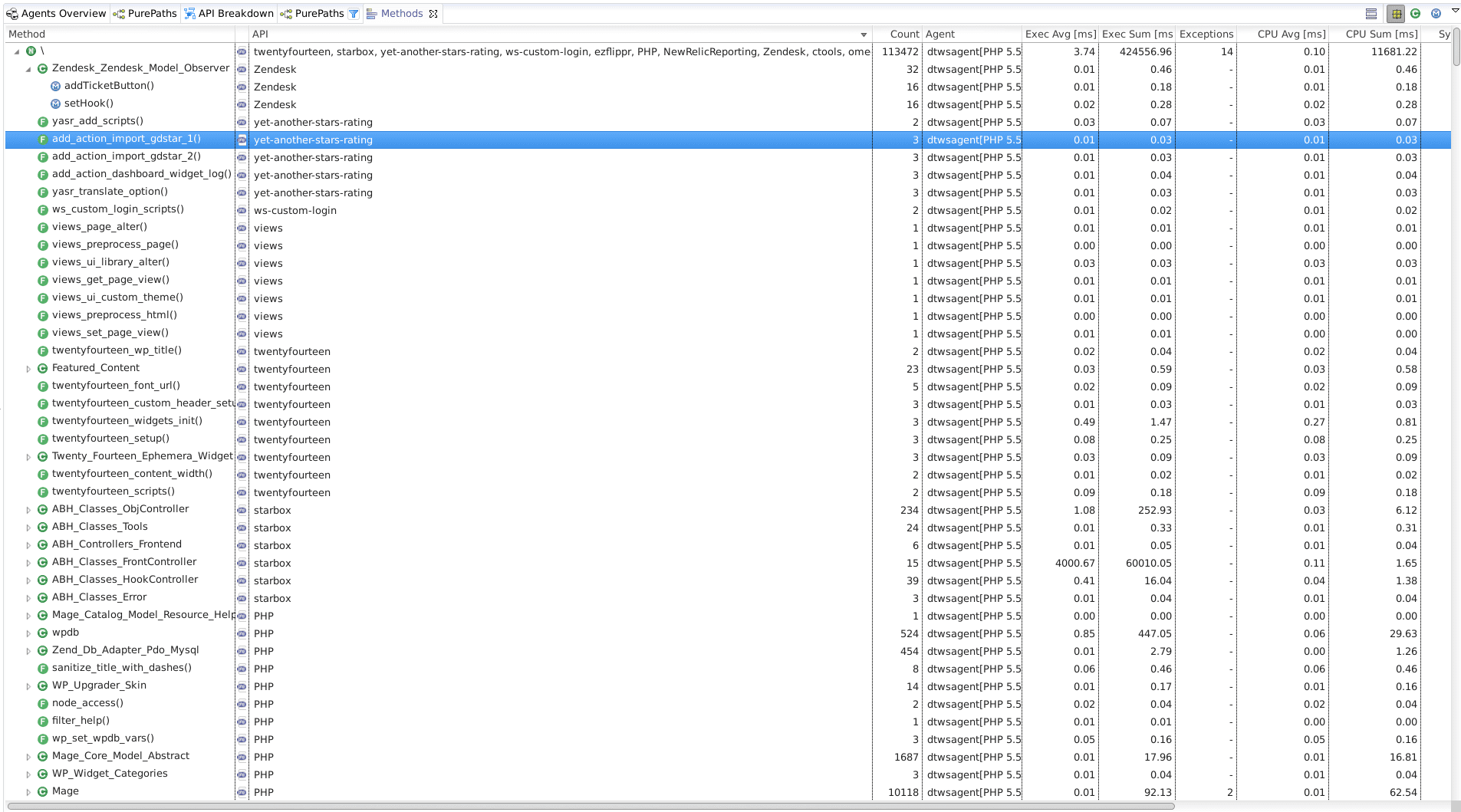The width and height of the screenshot is (1461, 812).
Task: Select the add_action_import_gdstar_2() row
Action: pyautogui.click(x=727, y=157)
